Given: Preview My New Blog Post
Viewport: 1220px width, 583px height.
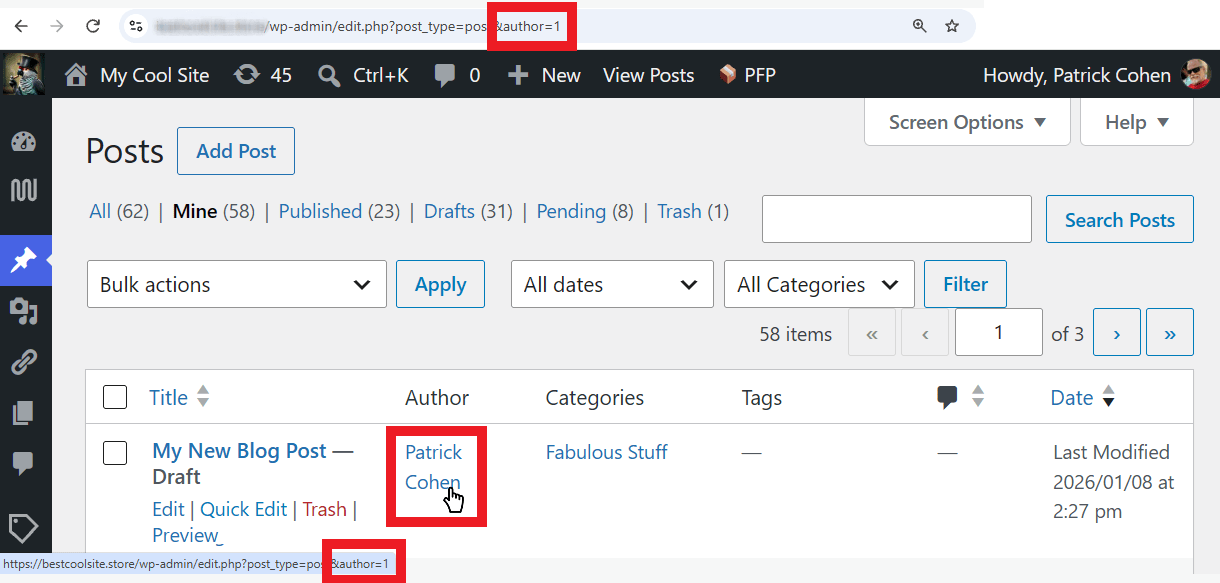Looking at the screenshot, I should tap(185, 535).
